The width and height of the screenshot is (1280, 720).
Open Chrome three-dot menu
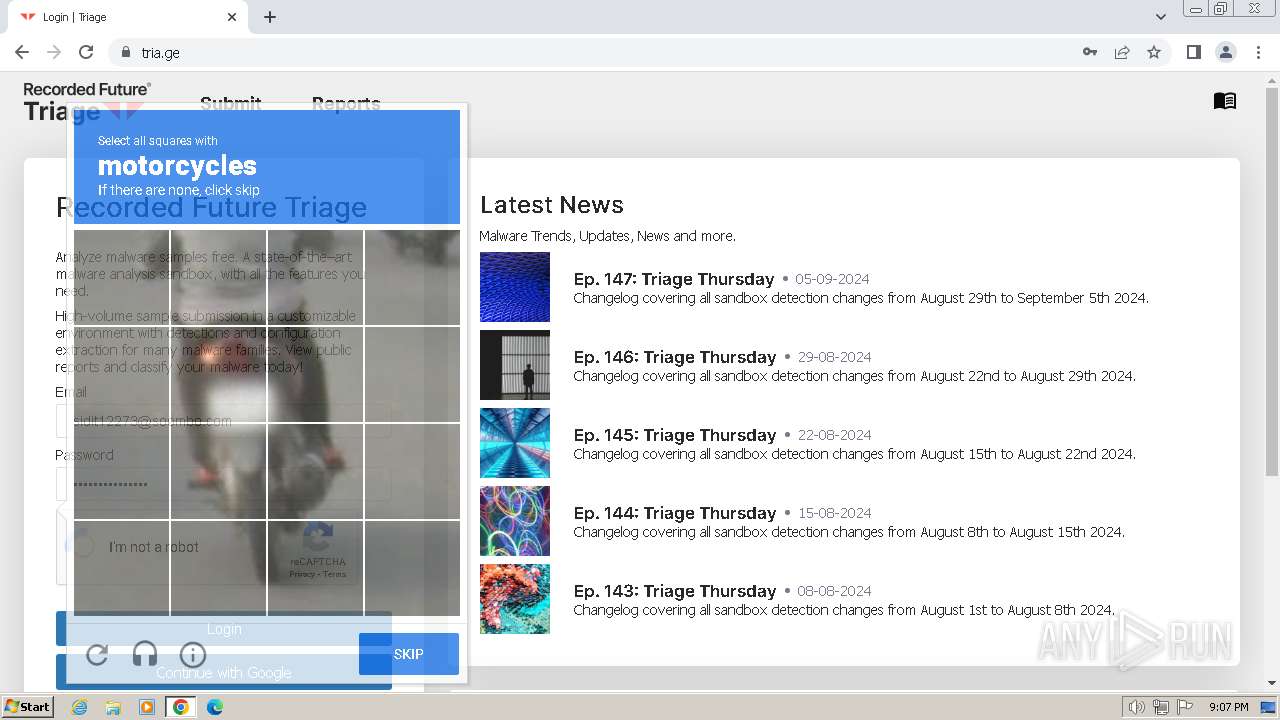1258,52
